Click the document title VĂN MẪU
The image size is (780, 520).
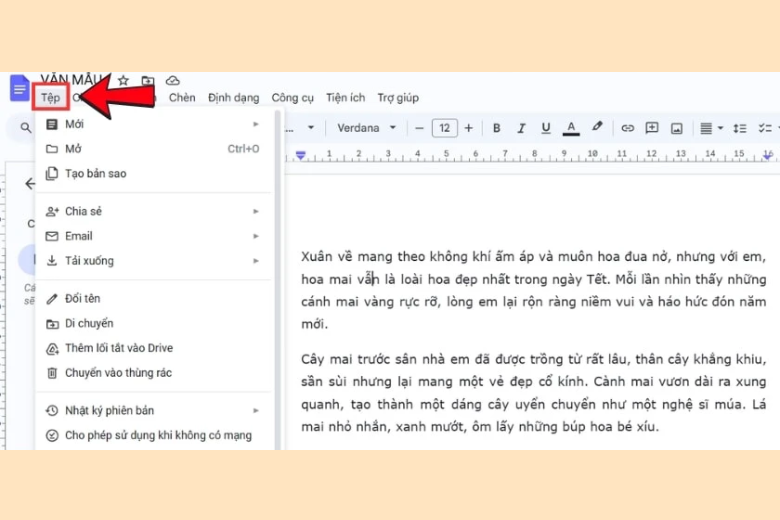(x=71, y=80)
